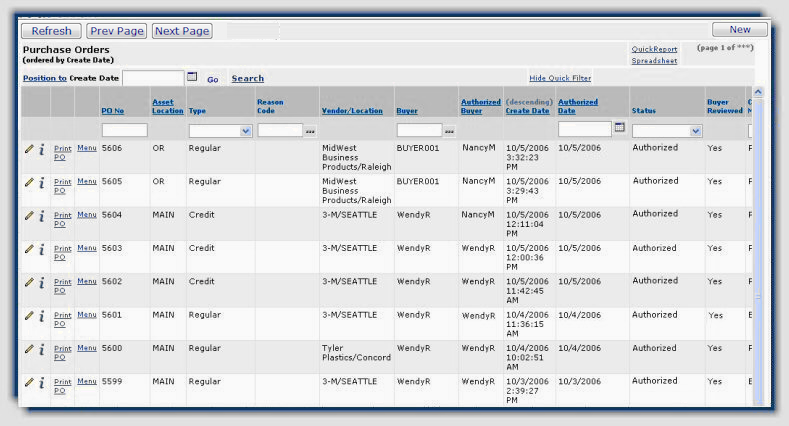Open the Menu link for PO 5604

click(87, 215)
